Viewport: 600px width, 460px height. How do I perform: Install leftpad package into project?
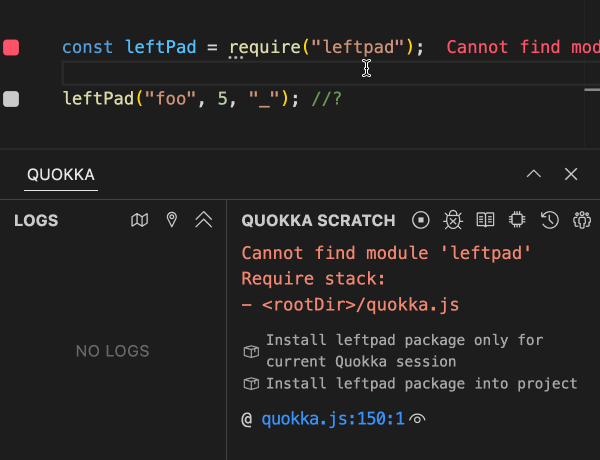click(421, 383)
